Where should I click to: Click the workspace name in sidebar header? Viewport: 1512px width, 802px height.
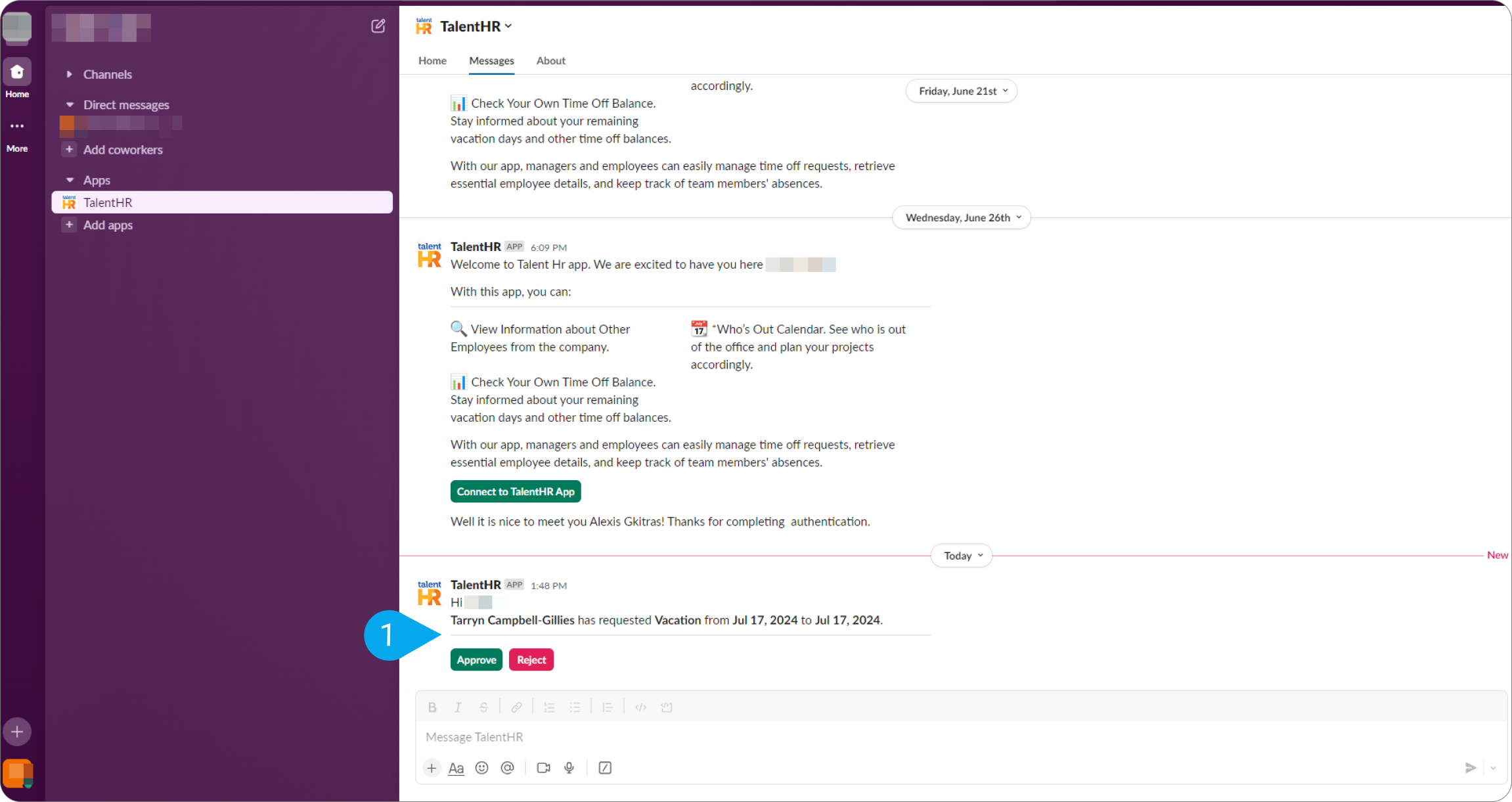[x=101, y=27]
